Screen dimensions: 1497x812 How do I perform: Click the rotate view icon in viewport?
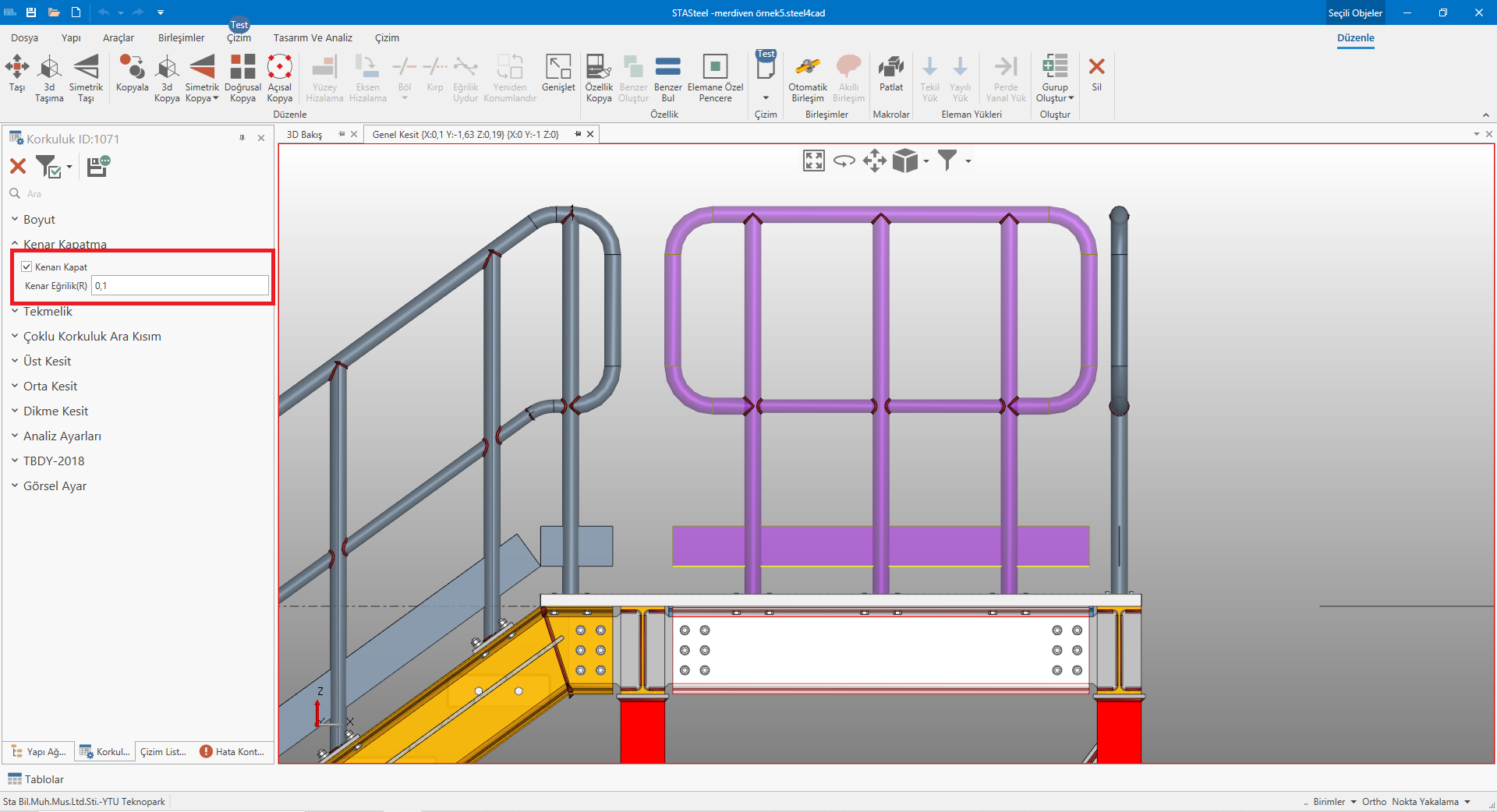pyautogui.click(x=844, y=161)
